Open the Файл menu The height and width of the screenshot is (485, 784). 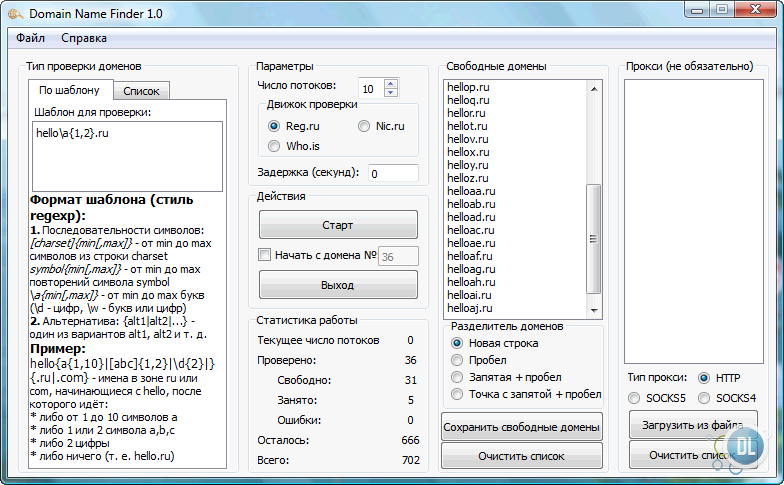click(x=30, y=39)
